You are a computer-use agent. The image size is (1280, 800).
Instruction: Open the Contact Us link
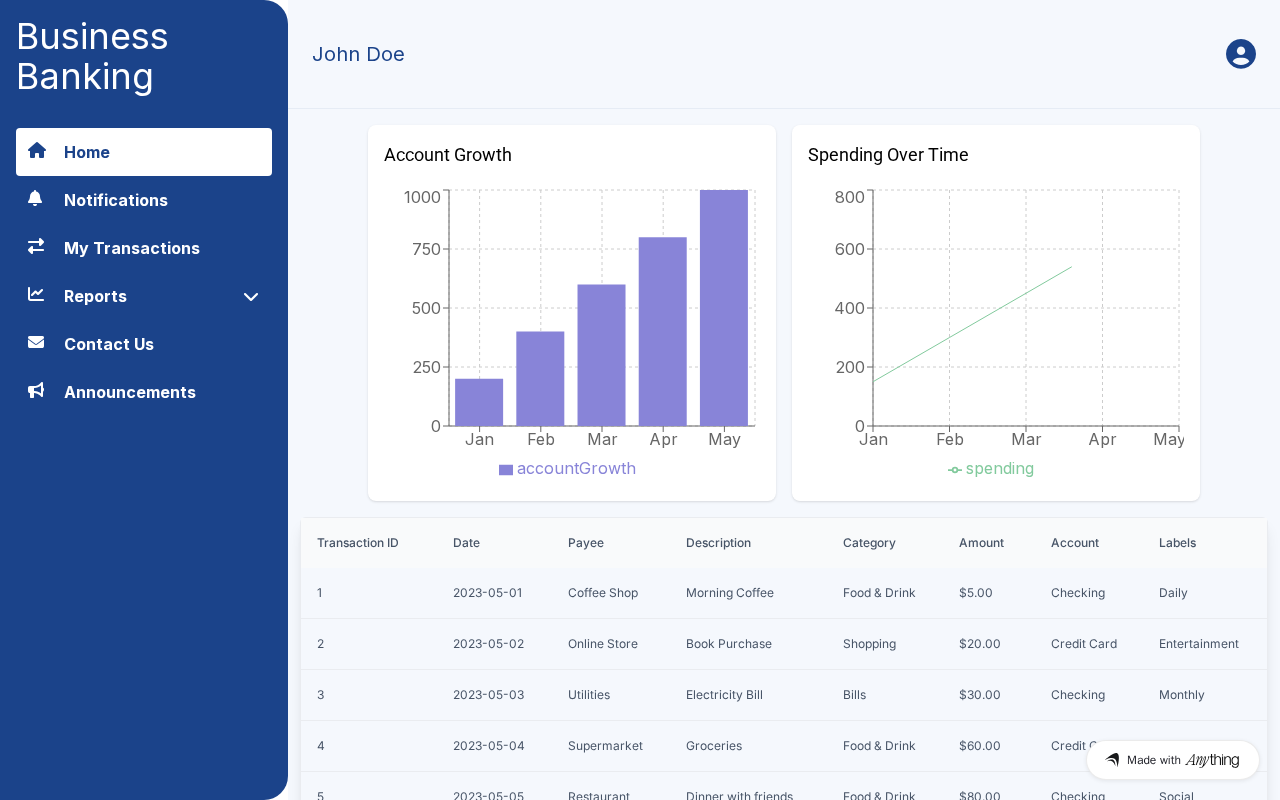(144, 344)
